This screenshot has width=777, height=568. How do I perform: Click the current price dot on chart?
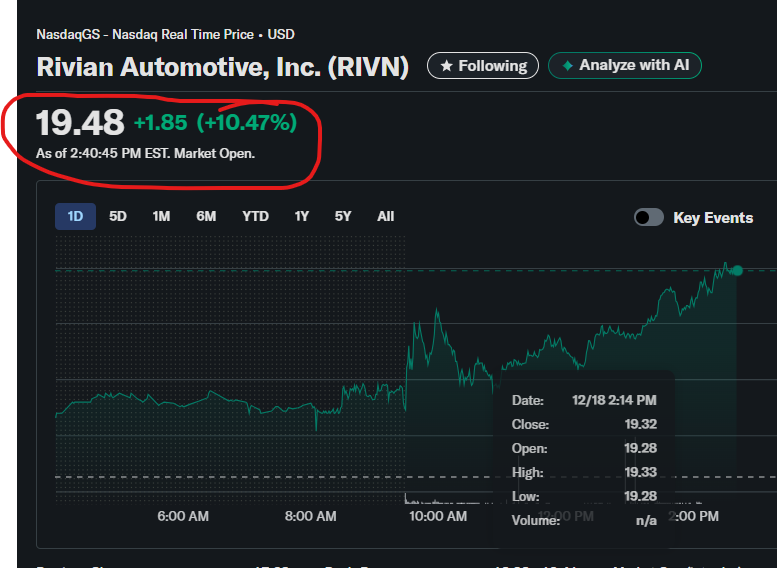(737, 270)
